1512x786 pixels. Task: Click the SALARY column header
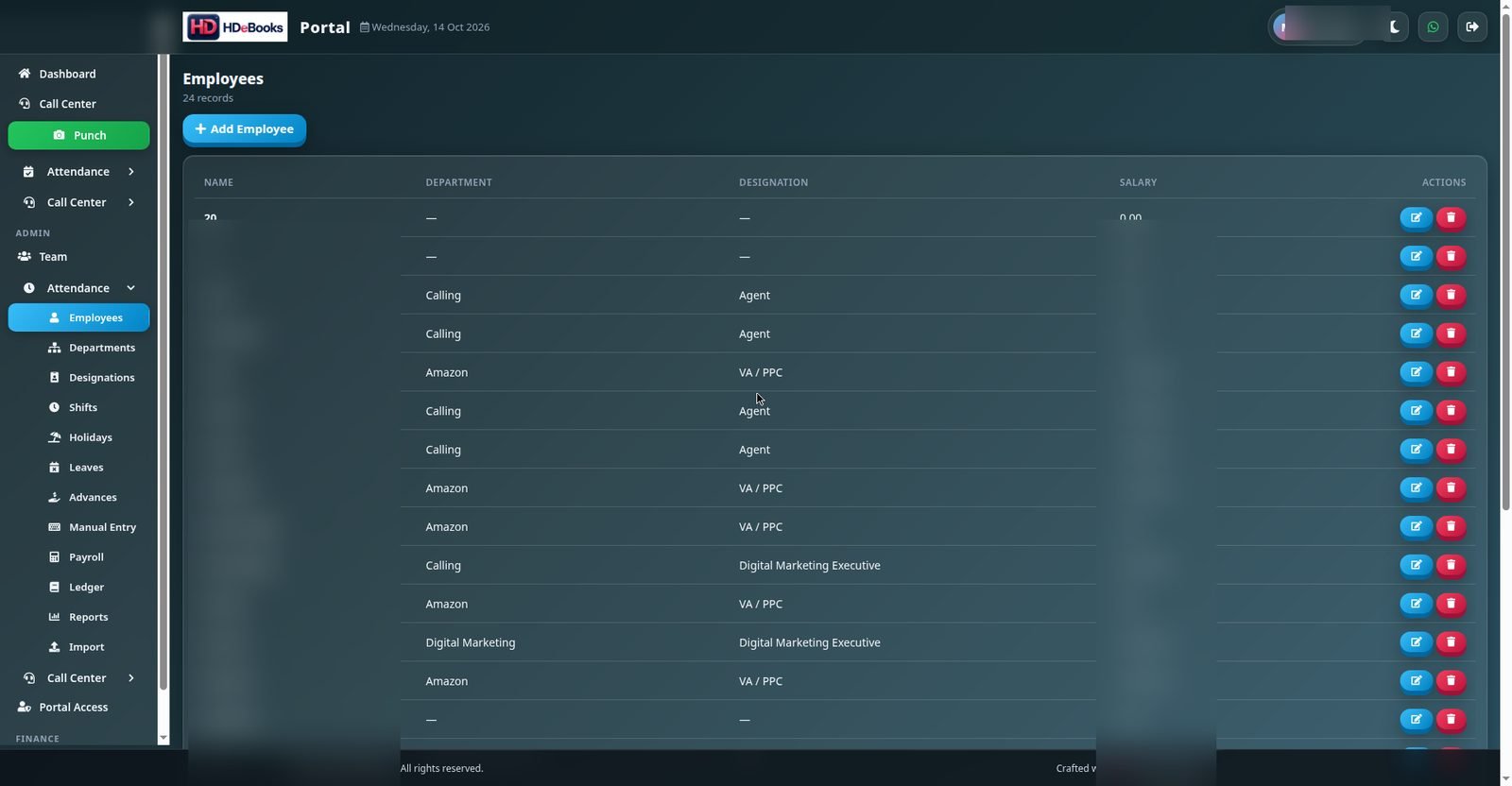pos(1138,182)
